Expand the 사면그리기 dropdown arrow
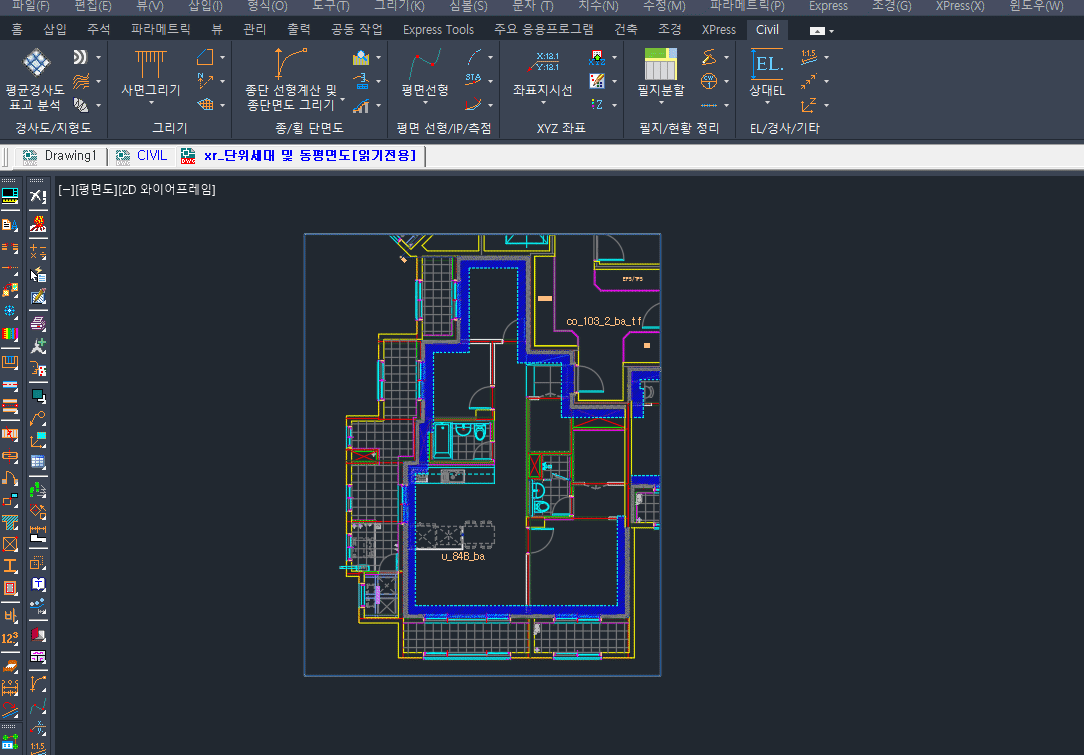The image size is (1084, 755). click(x=151, y=103)
